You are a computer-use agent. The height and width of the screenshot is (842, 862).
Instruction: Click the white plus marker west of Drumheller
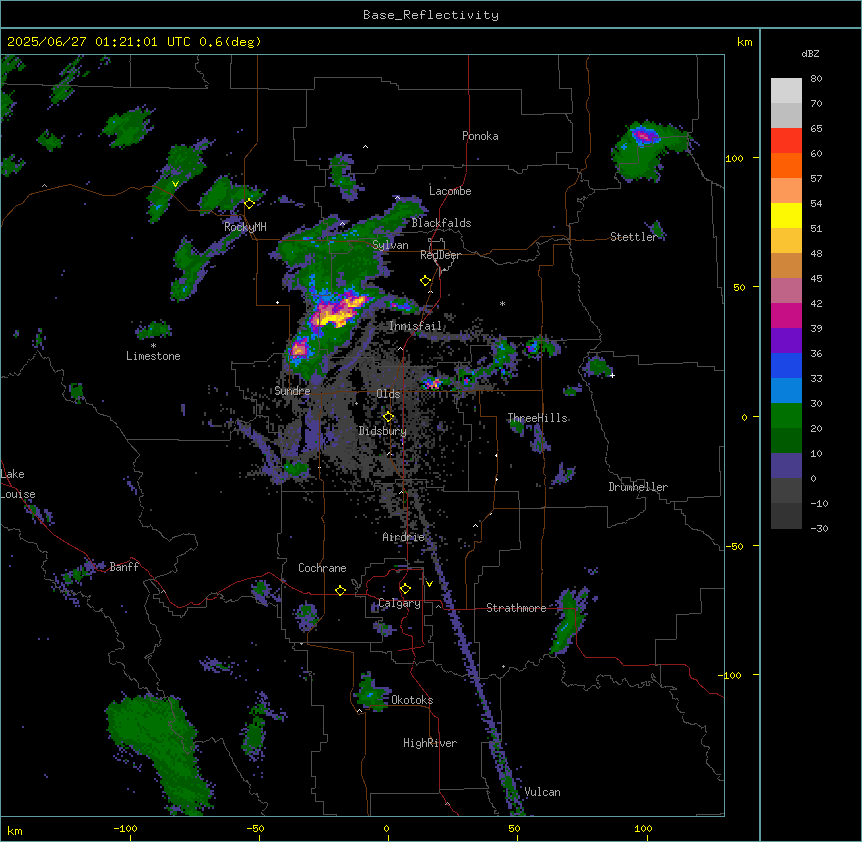click(612, 375)
